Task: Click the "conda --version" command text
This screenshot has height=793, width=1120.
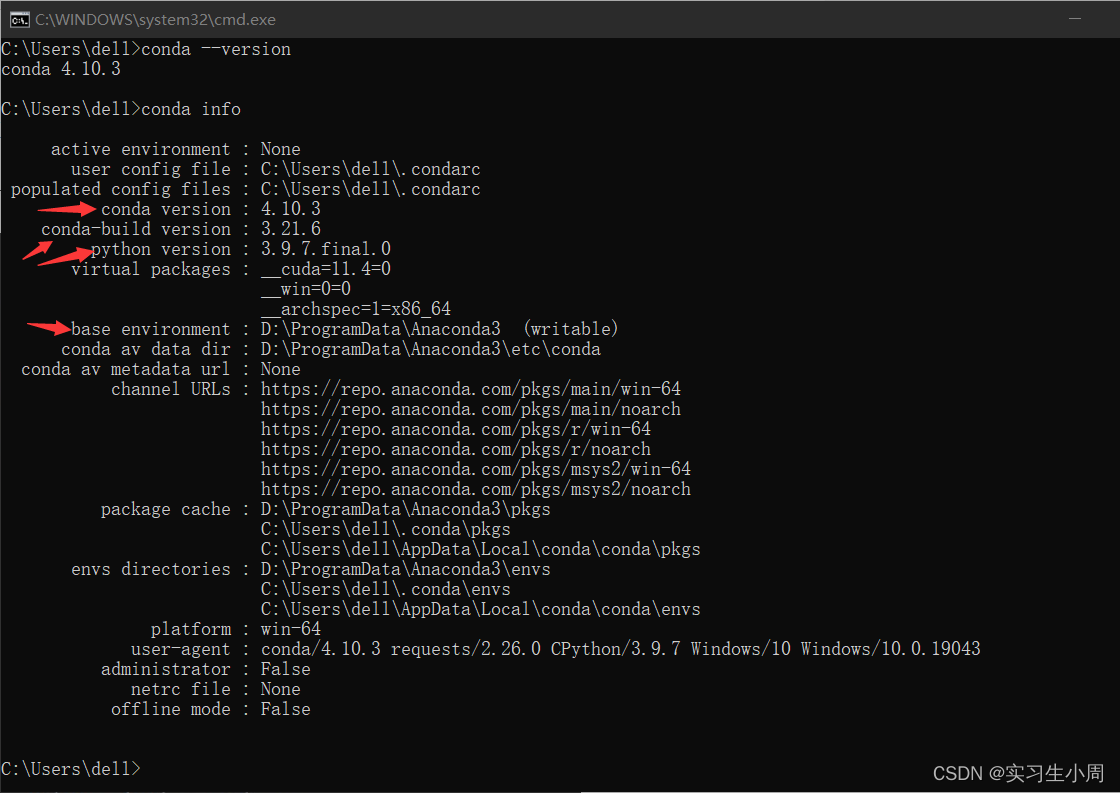Action: pyautogui.click(x=216, y=49)
